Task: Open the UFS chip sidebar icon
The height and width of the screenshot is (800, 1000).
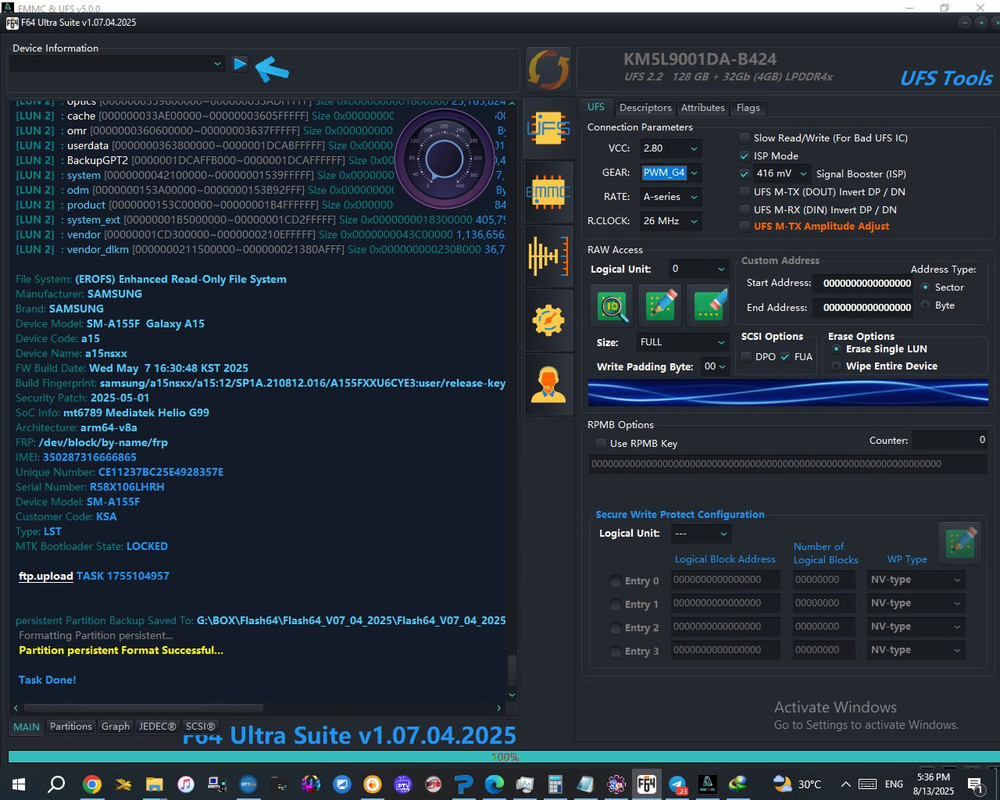Action: 548,129
